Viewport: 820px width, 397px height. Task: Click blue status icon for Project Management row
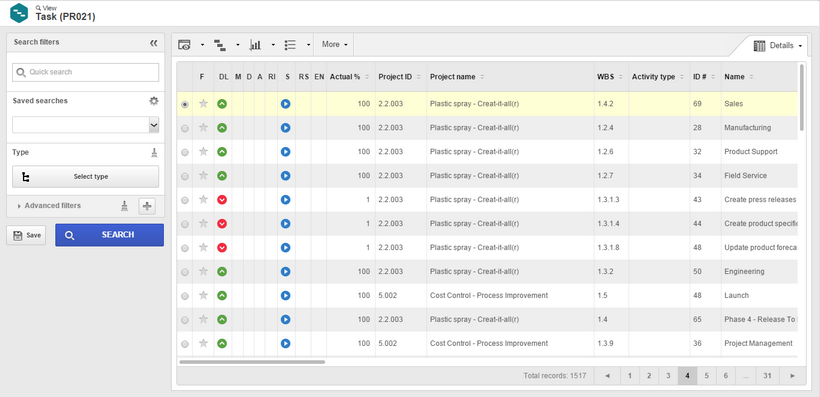(285, 344)
